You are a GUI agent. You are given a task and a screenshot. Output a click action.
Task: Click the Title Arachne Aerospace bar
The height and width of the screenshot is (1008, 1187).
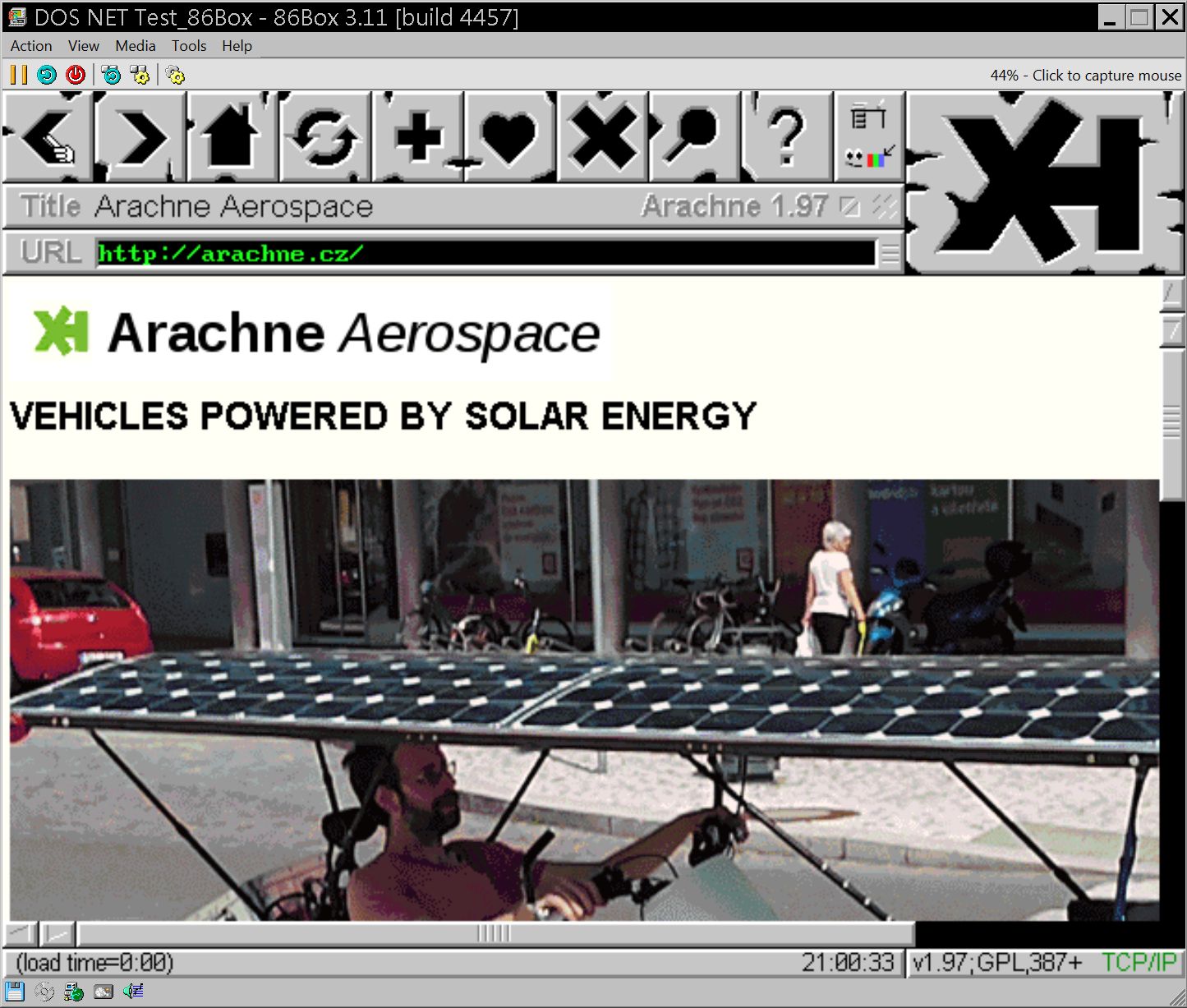[x=453, y=206]
